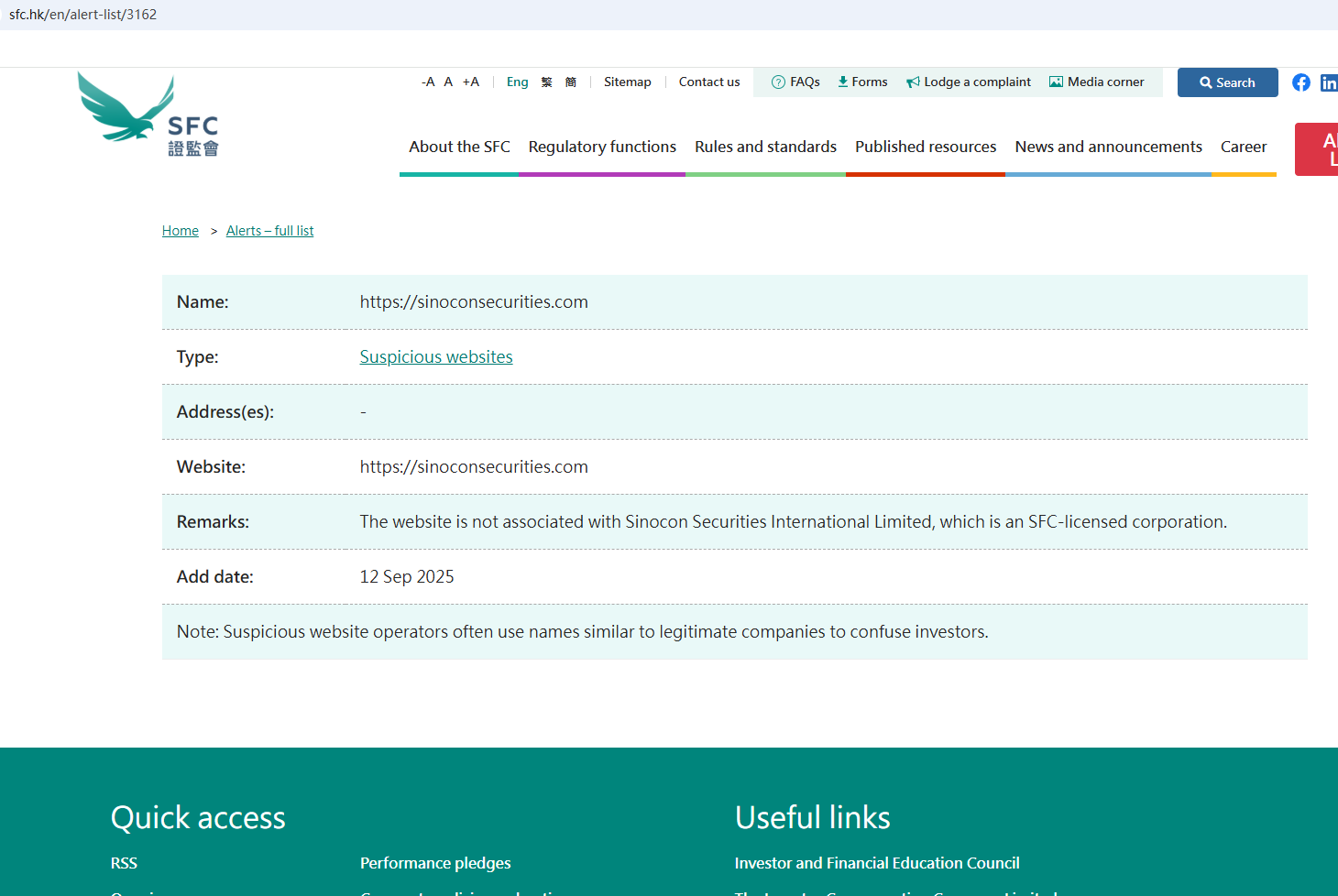
Task: Switch to Traditional Chinese language
Action: [x=547, y=82]
